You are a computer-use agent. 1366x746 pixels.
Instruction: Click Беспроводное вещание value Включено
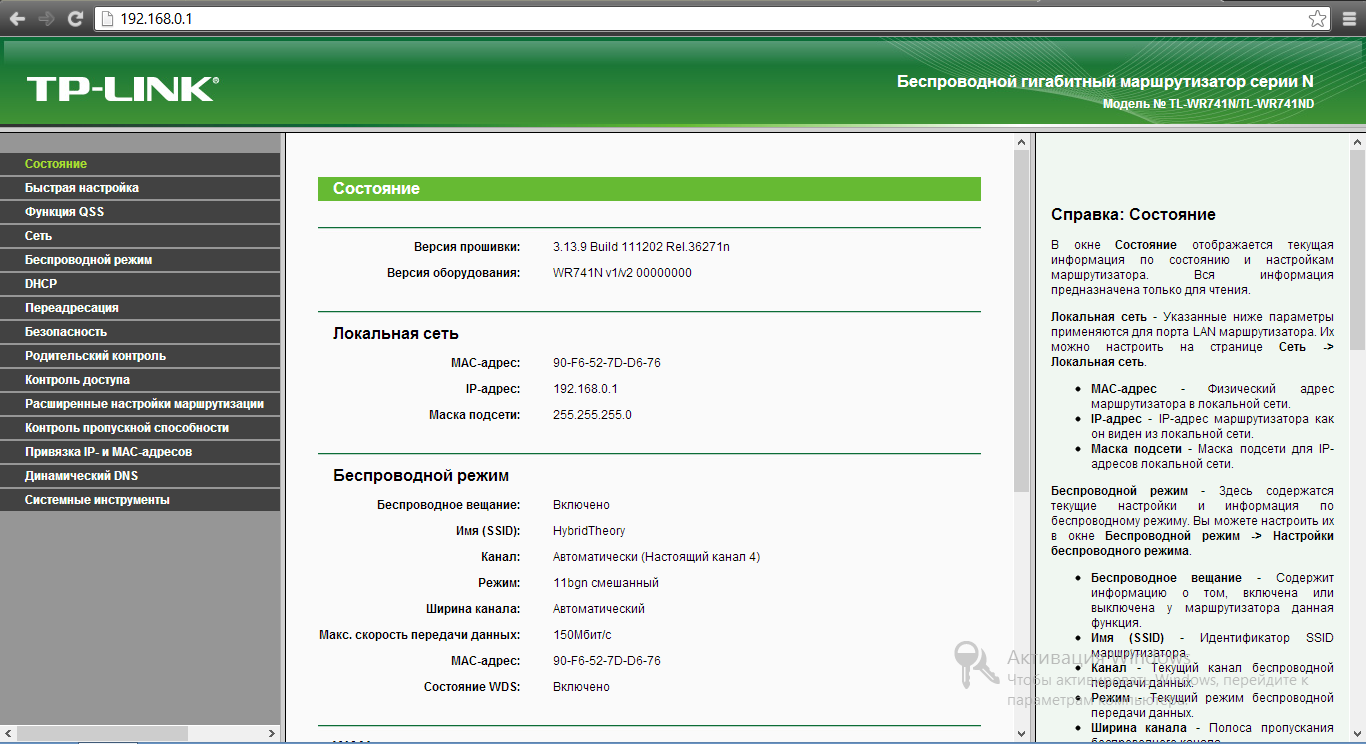pos(581,505)
